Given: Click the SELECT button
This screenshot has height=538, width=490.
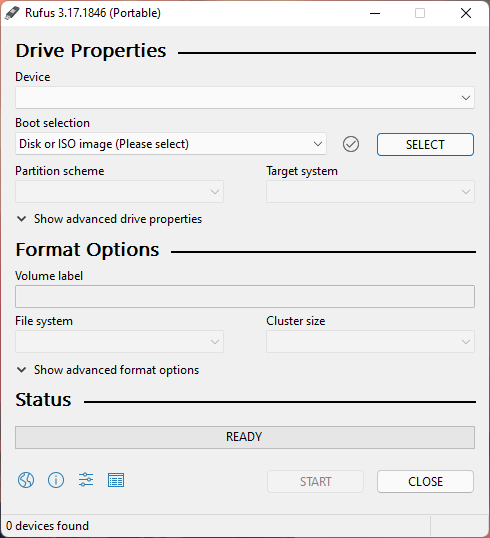Looking at the screenshot, I should 425,144.
